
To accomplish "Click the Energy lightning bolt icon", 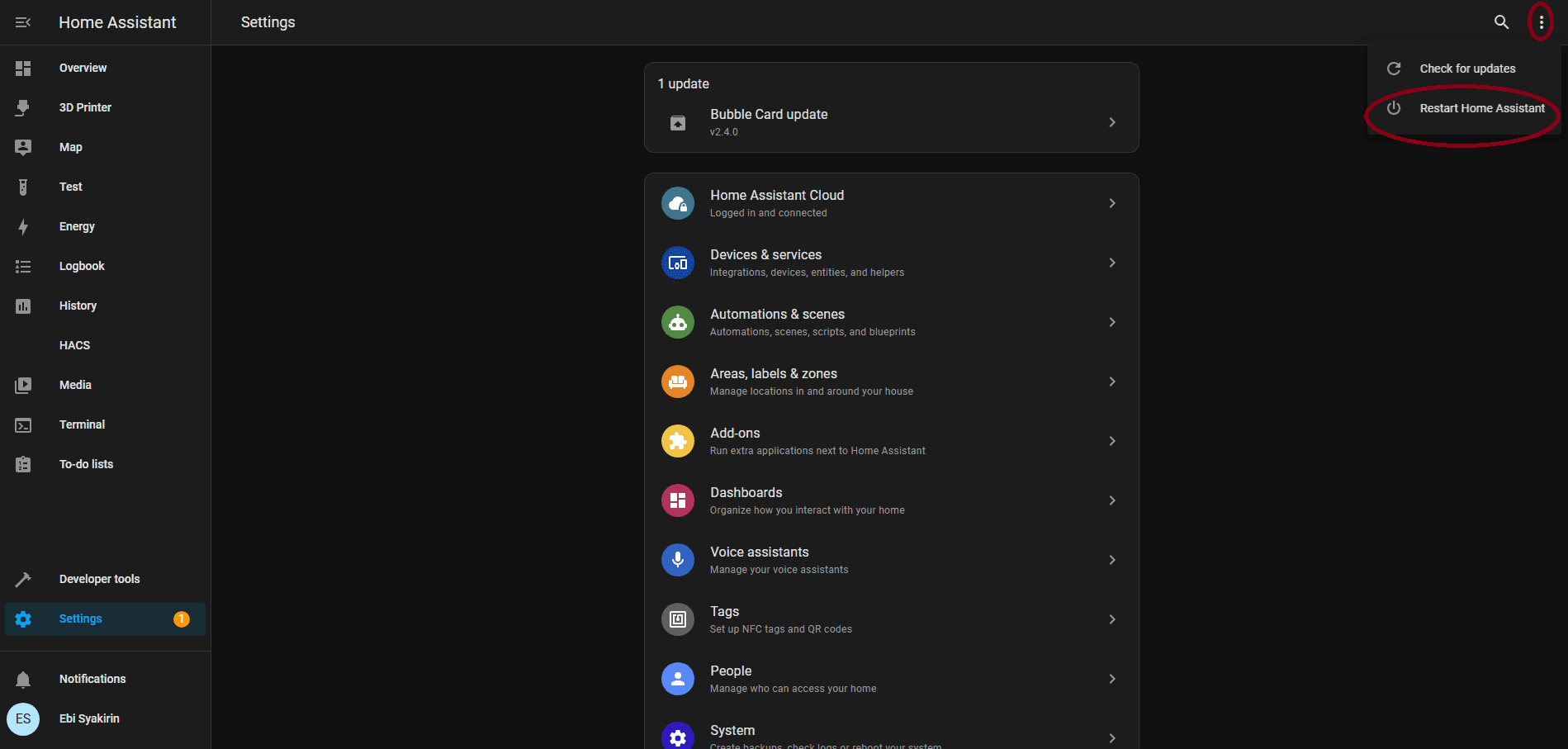I will [x=23, y=226].
